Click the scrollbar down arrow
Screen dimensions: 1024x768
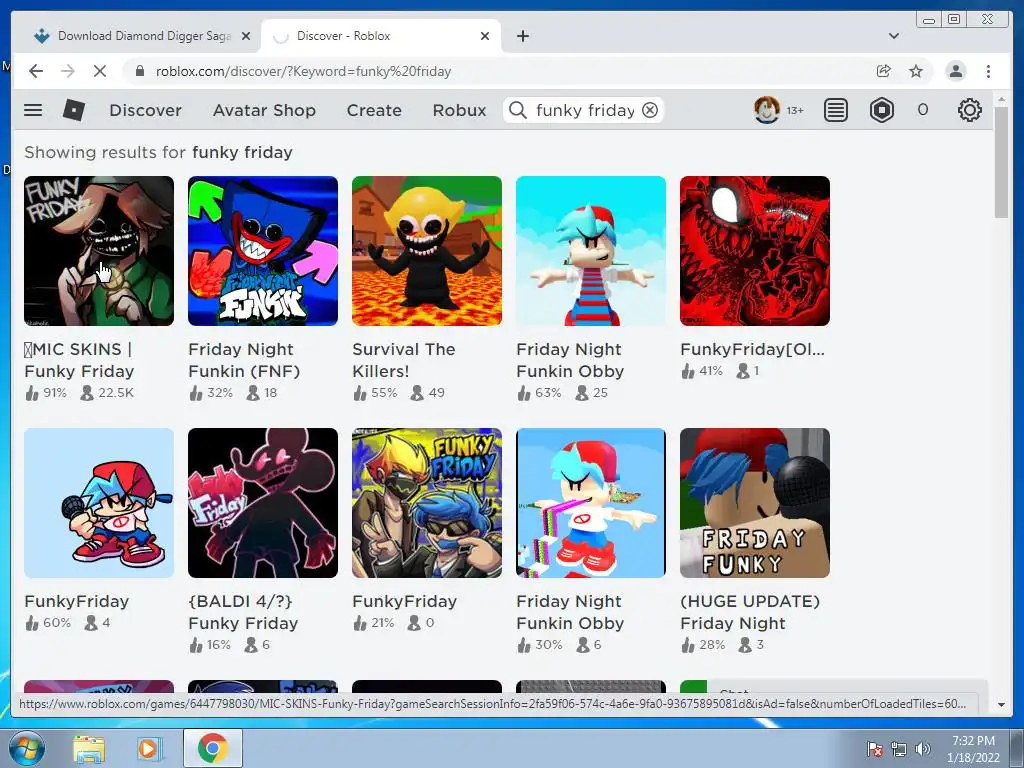click(1001, 705)
